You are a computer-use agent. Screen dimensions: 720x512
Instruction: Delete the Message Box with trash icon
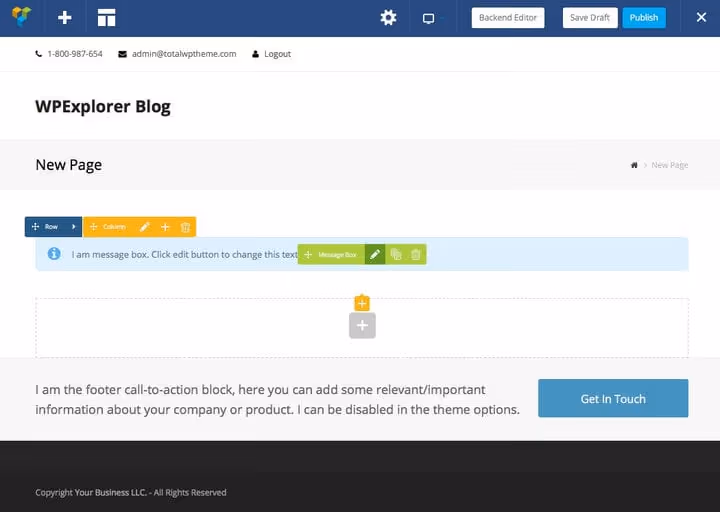click(x=416, y=254)
